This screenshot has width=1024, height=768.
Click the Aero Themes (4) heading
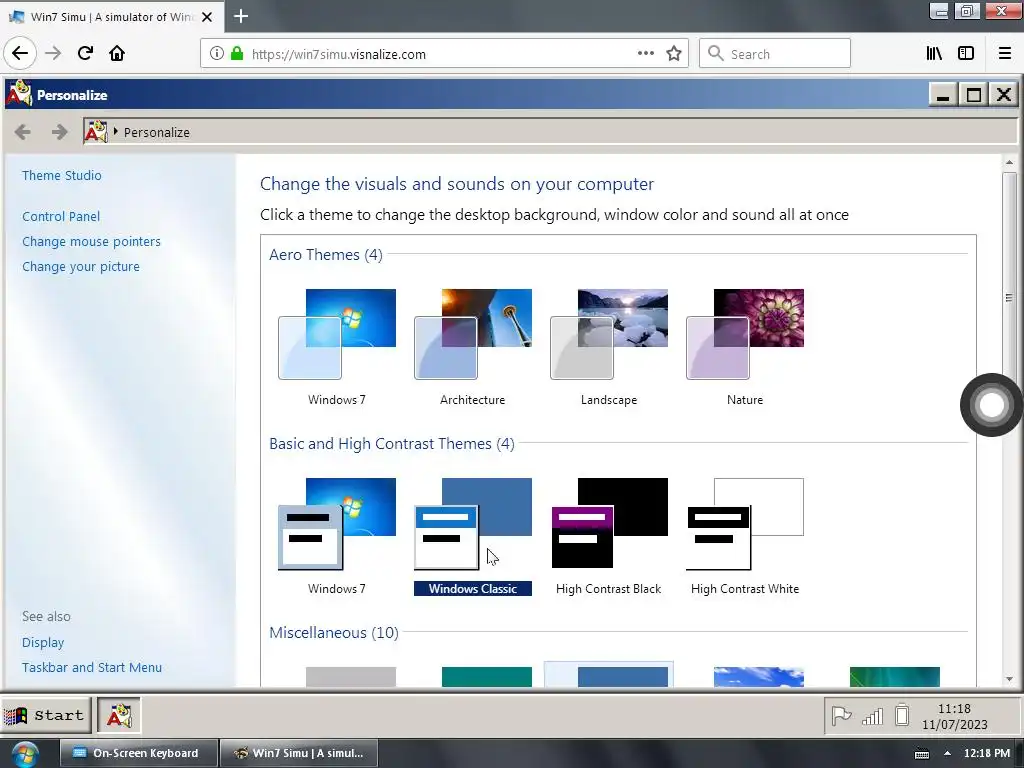(326, 255)
